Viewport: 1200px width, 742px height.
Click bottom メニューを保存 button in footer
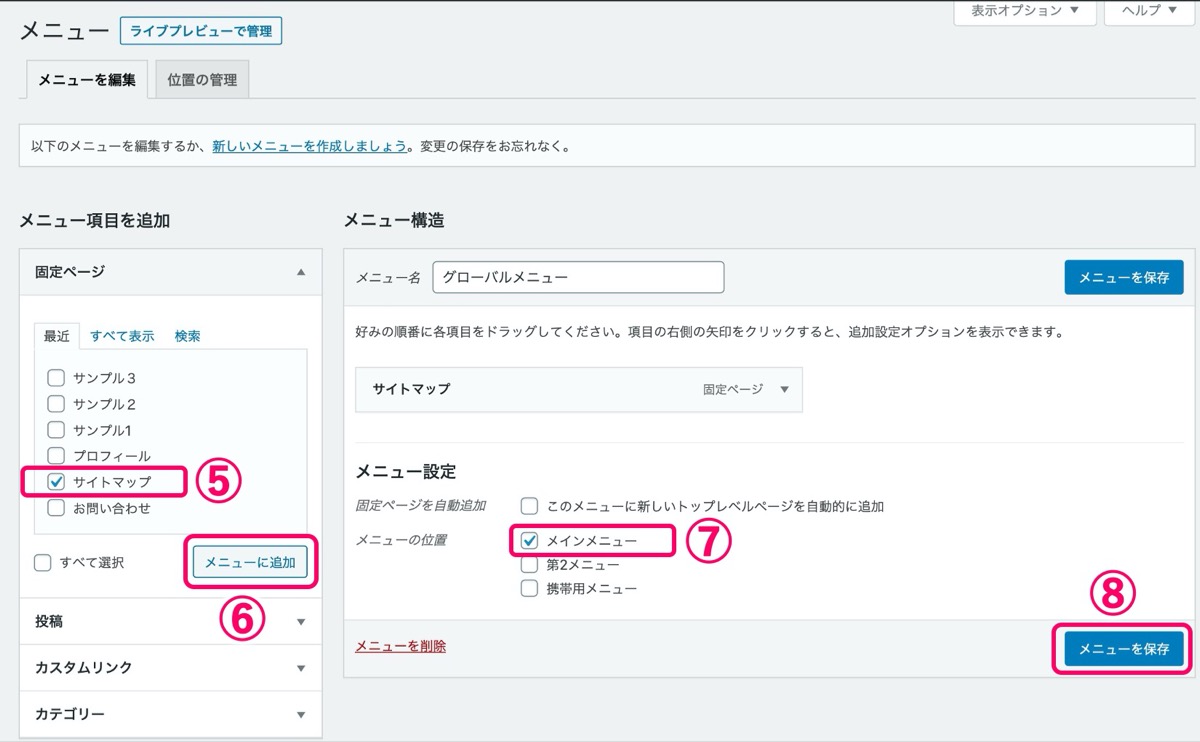(x=1124, y=649)
